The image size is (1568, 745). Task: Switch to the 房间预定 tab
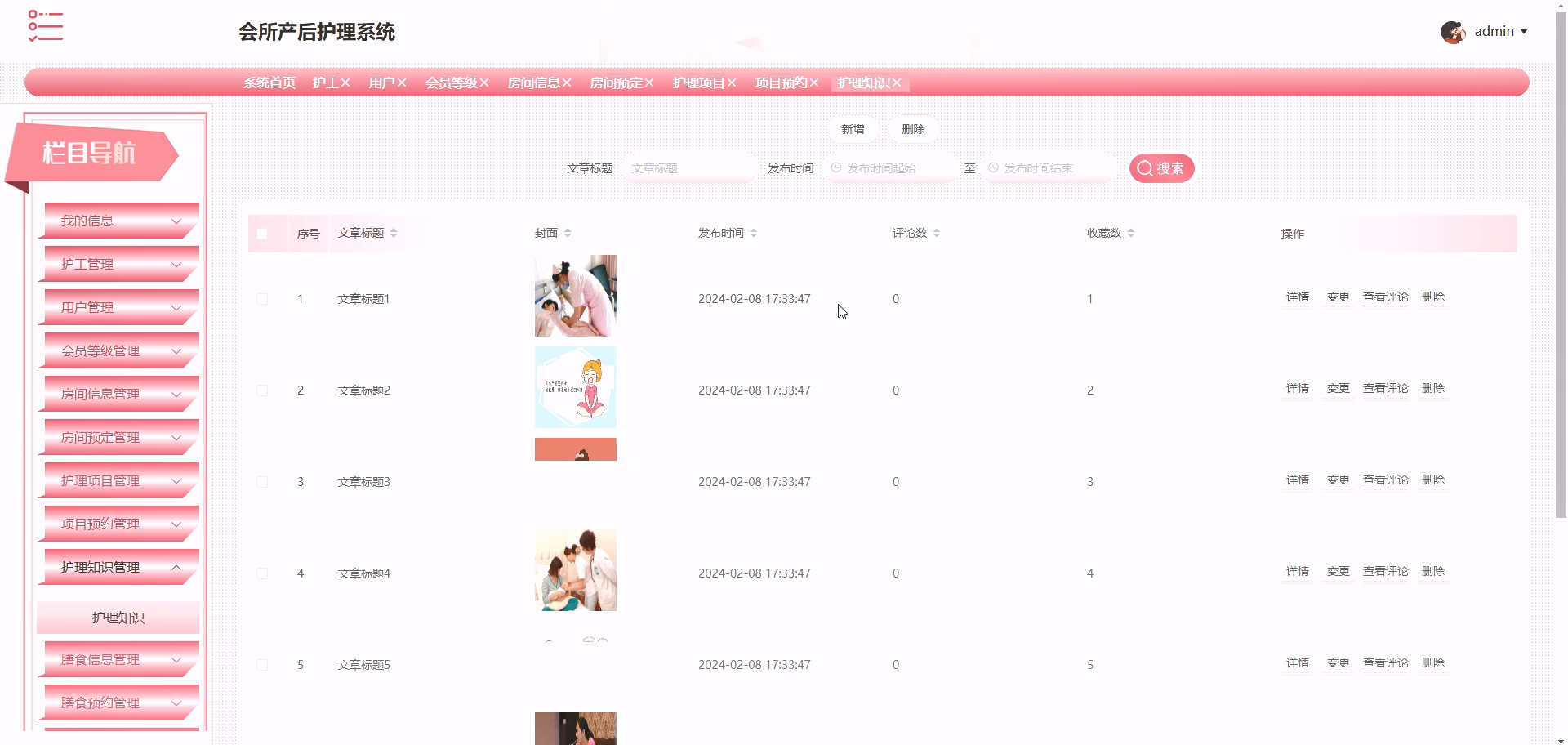pyautogui.click(x=615, y=82)
